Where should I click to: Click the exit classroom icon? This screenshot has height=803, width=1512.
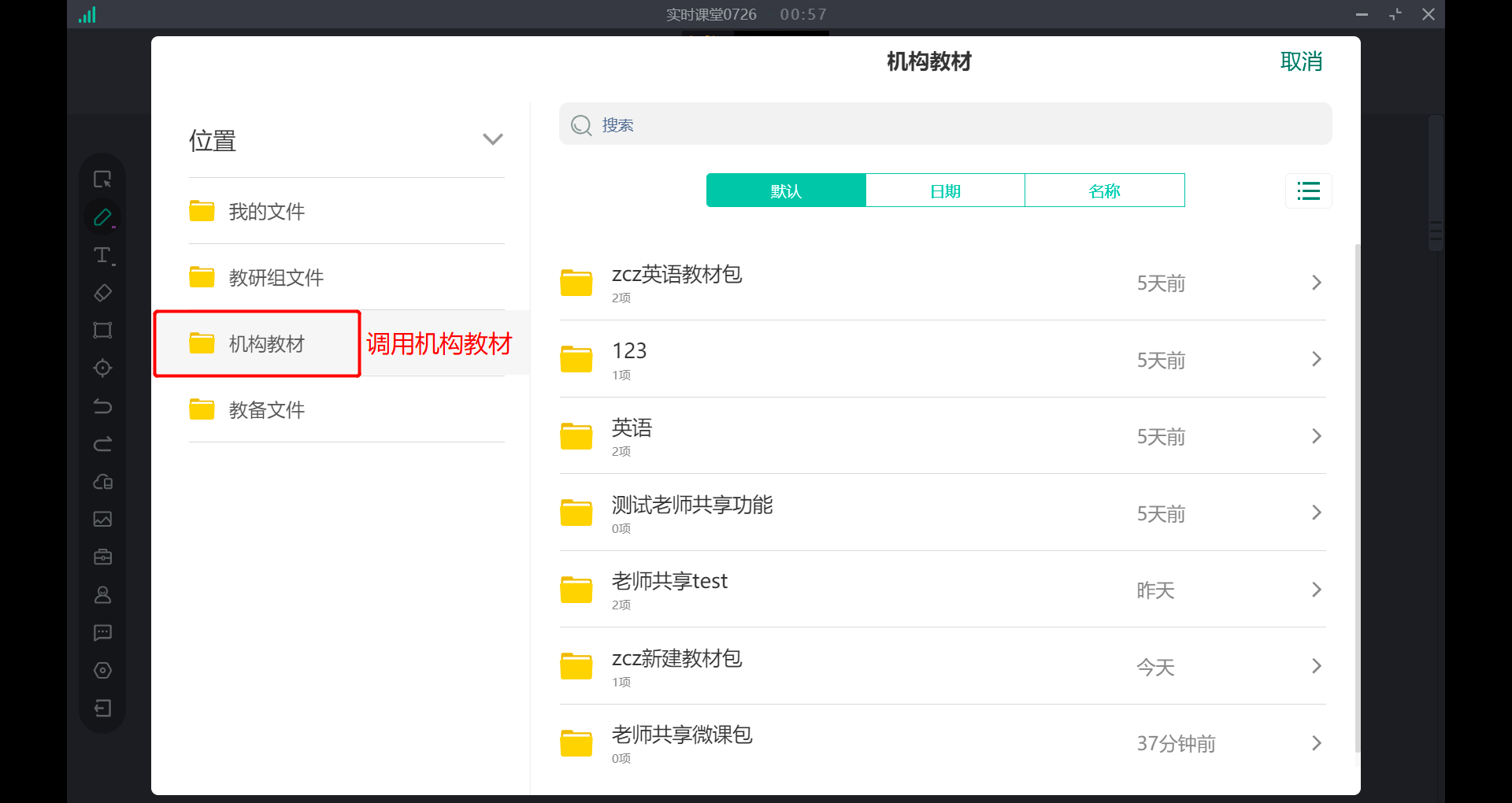click(102, 709)
